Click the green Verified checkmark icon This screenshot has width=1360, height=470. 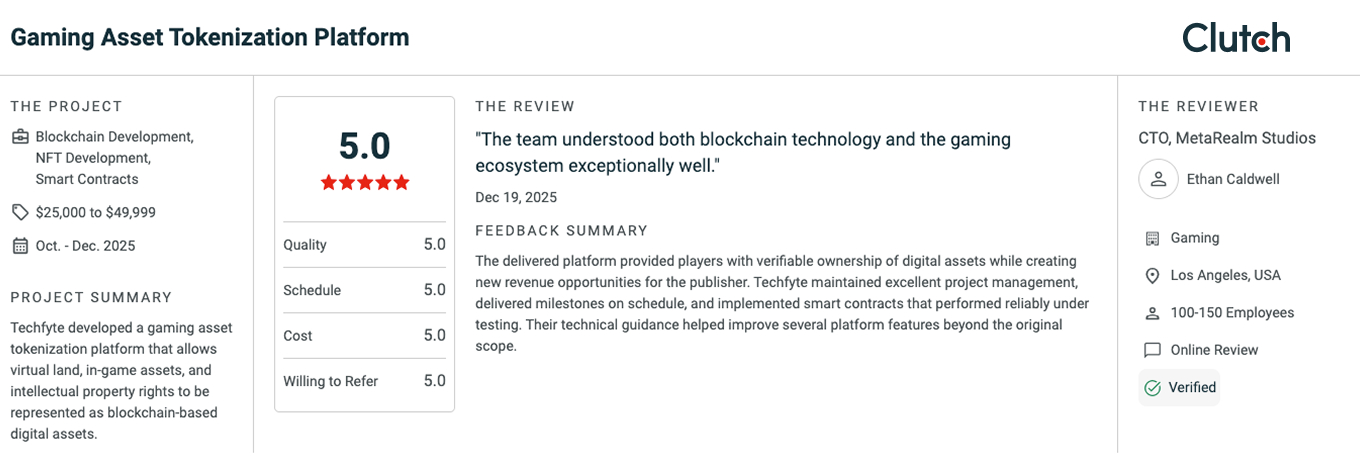pyautogui.click(x=1152, y=388)
